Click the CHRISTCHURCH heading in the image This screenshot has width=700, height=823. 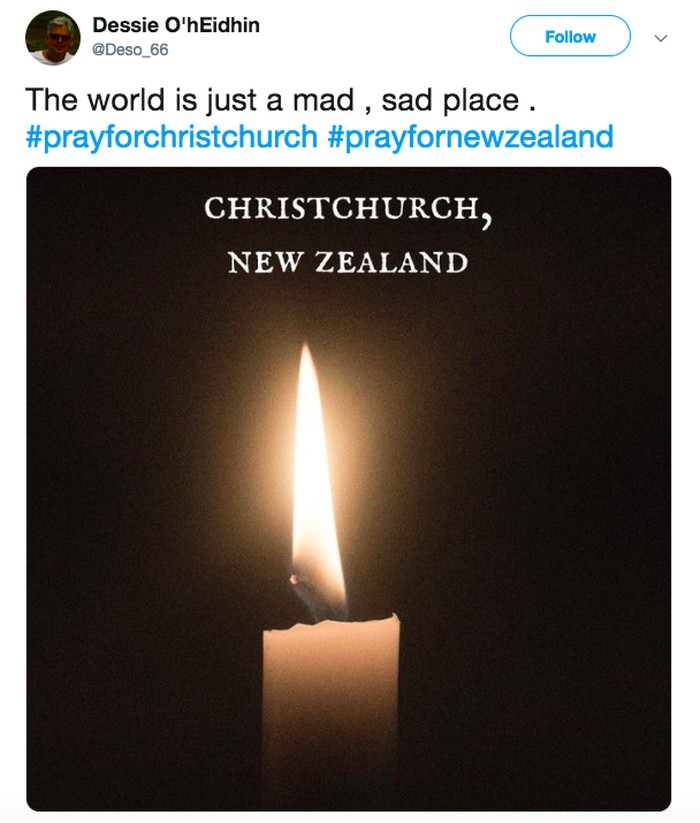coord(340,209)
